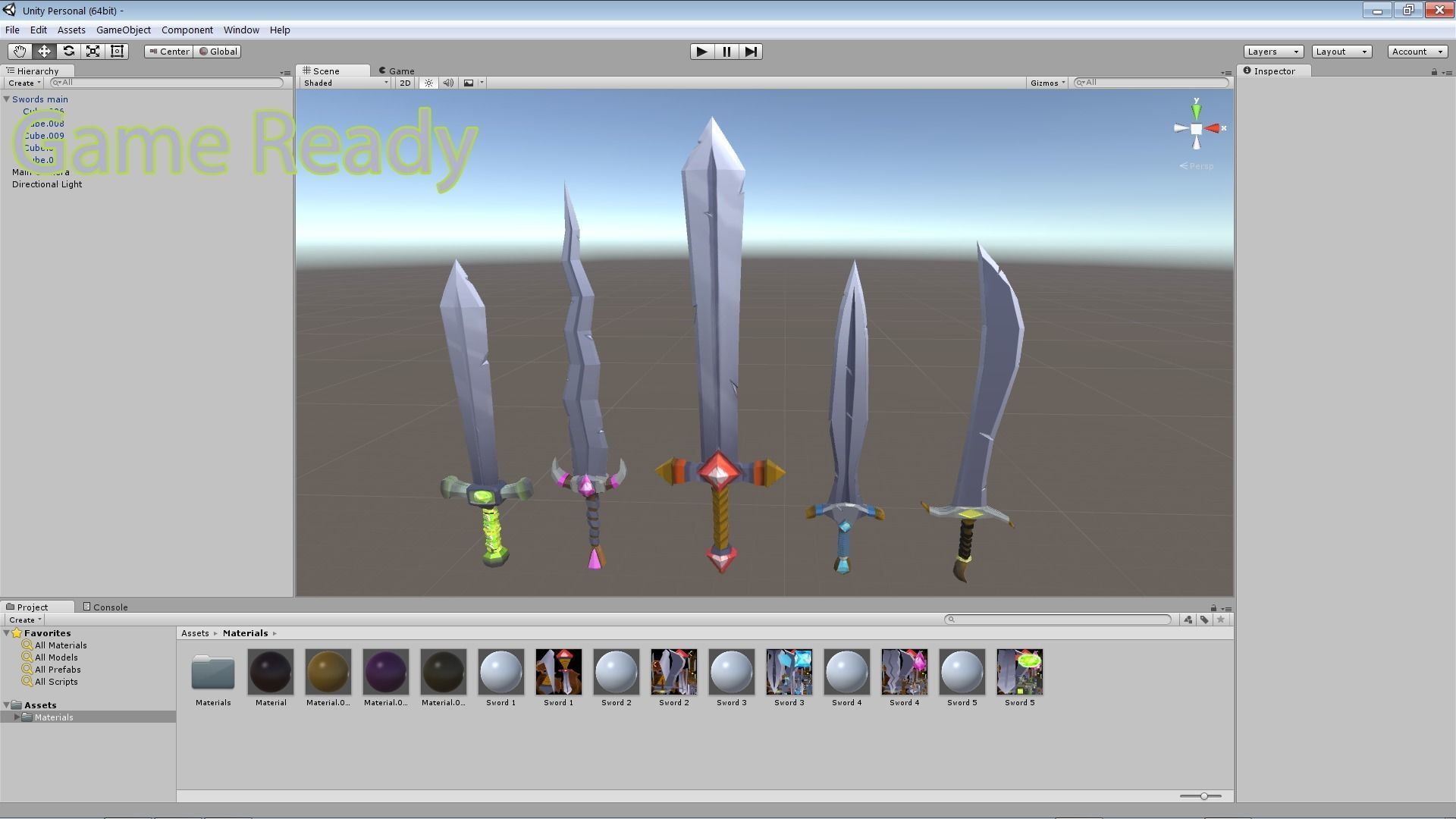
Task: Click Search by Label icon in Project
Action: coord(1204,620)
